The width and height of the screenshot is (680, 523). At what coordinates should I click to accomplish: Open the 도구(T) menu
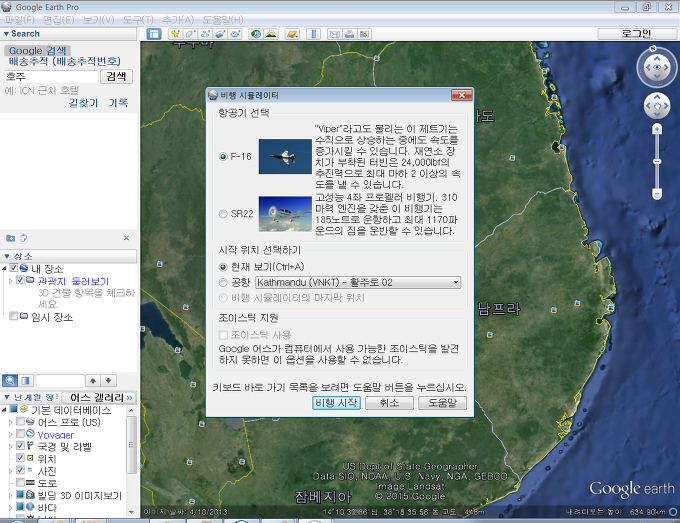[x=138, y=20]
